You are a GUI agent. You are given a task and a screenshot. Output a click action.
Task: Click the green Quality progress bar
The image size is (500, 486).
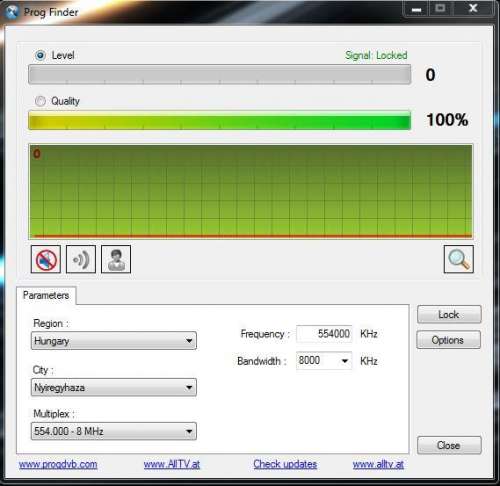pyautogui.click(x=220, y=120)
